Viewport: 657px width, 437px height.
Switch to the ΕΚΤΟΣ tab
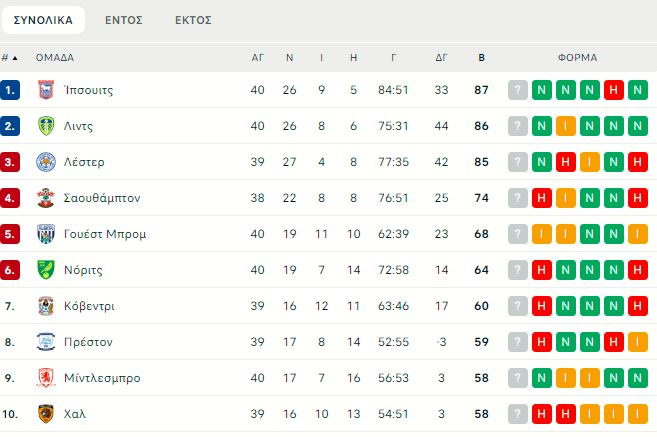[x=192, y=19]
